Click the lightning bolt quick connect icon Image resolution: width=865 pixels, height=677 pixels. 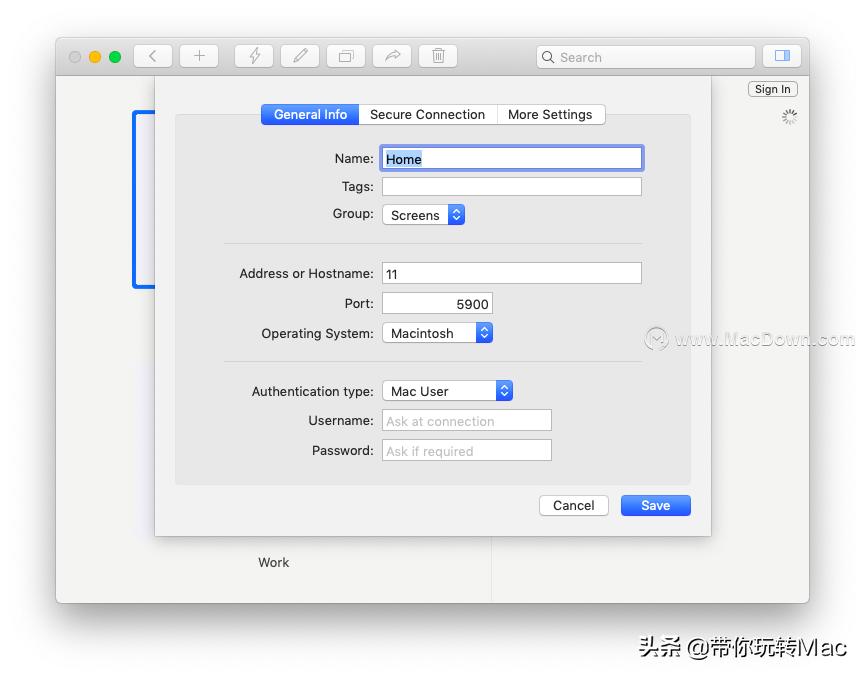(254, 56)
